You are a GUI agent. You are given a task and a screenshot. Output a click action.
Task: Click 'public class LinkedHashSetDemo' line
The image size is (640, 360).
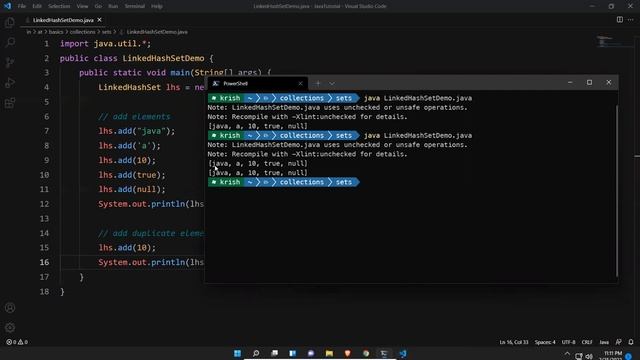coord(136,58)
